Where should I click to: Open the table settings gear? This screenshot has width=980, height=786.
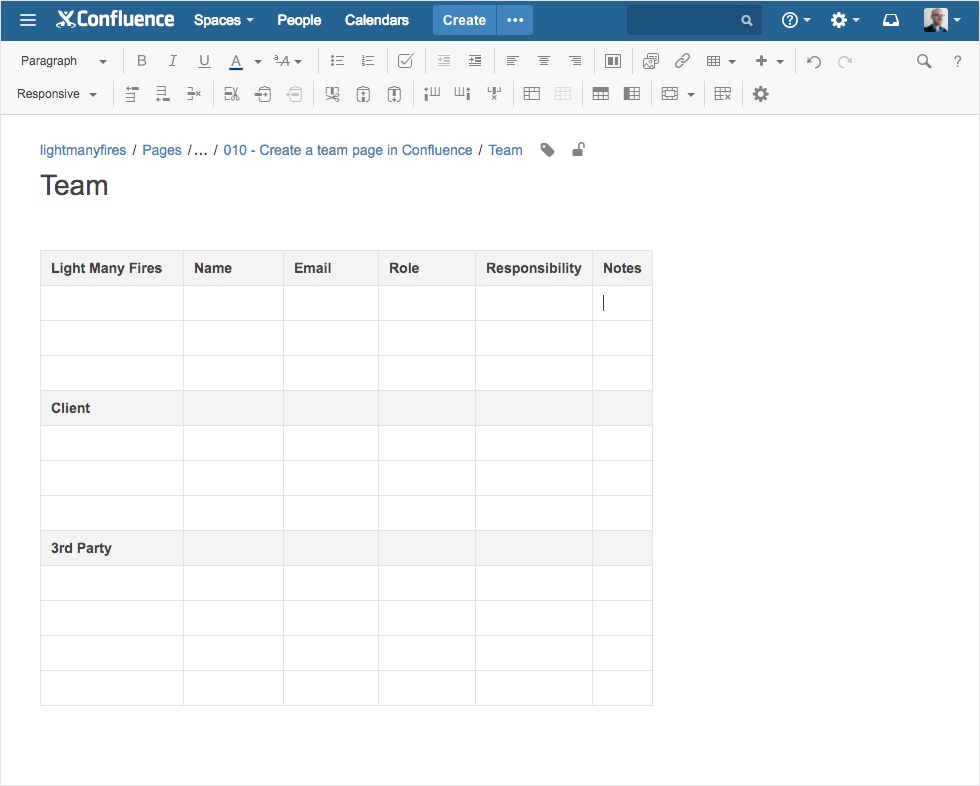point(759,94)
